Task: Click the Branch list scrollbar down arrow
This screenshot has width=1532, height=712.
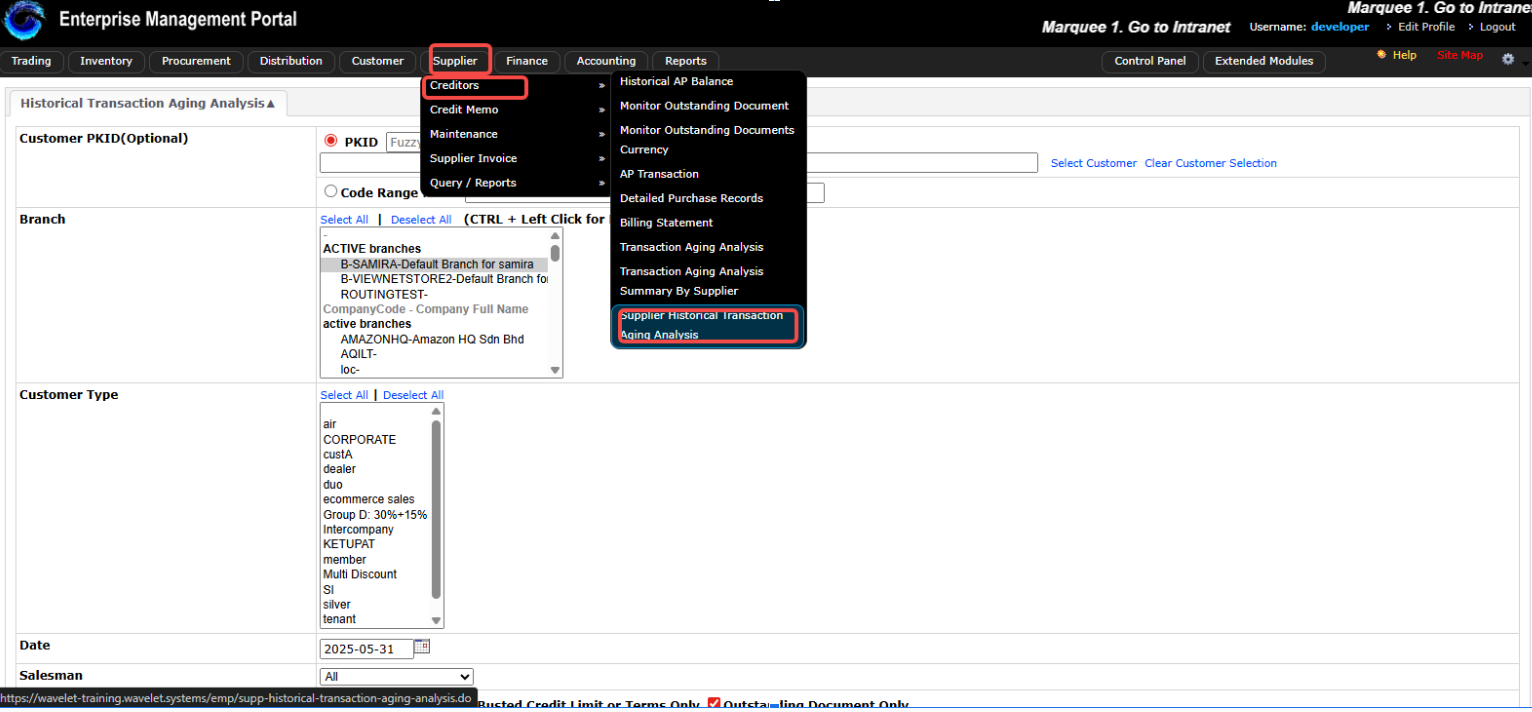Action: (555, 369)
